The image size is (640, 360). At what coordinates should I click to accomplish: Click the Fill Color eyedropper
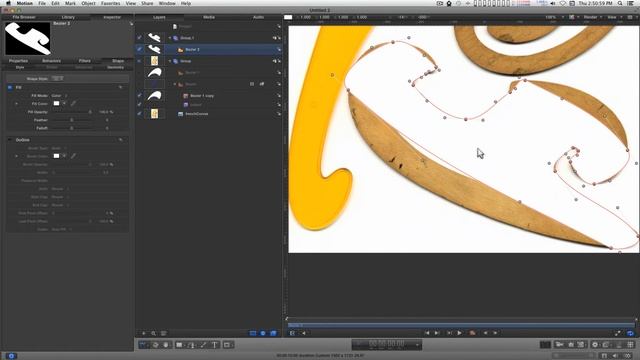(x=73, y=104)
